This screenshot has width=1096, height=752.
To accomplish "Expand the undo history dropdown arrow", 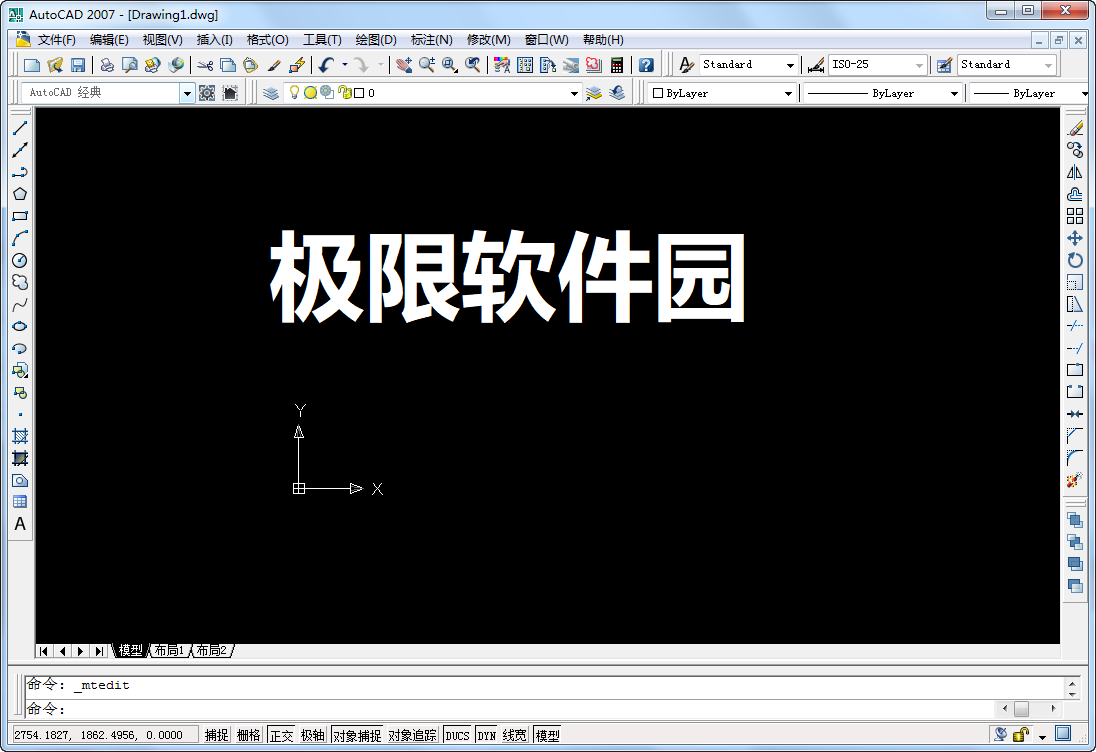I will tap(345, 65).
